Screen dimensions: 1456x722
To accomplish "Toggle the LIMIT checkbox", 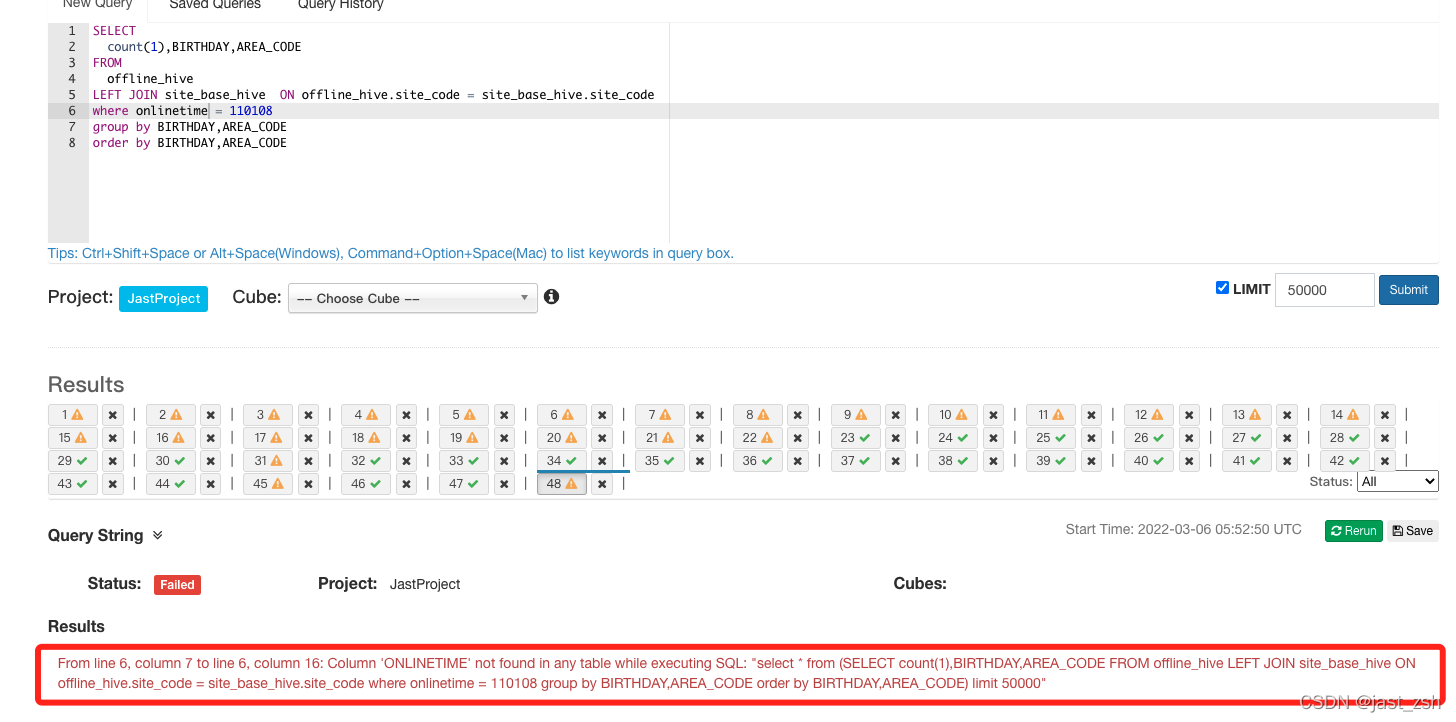I will 1222,288.
